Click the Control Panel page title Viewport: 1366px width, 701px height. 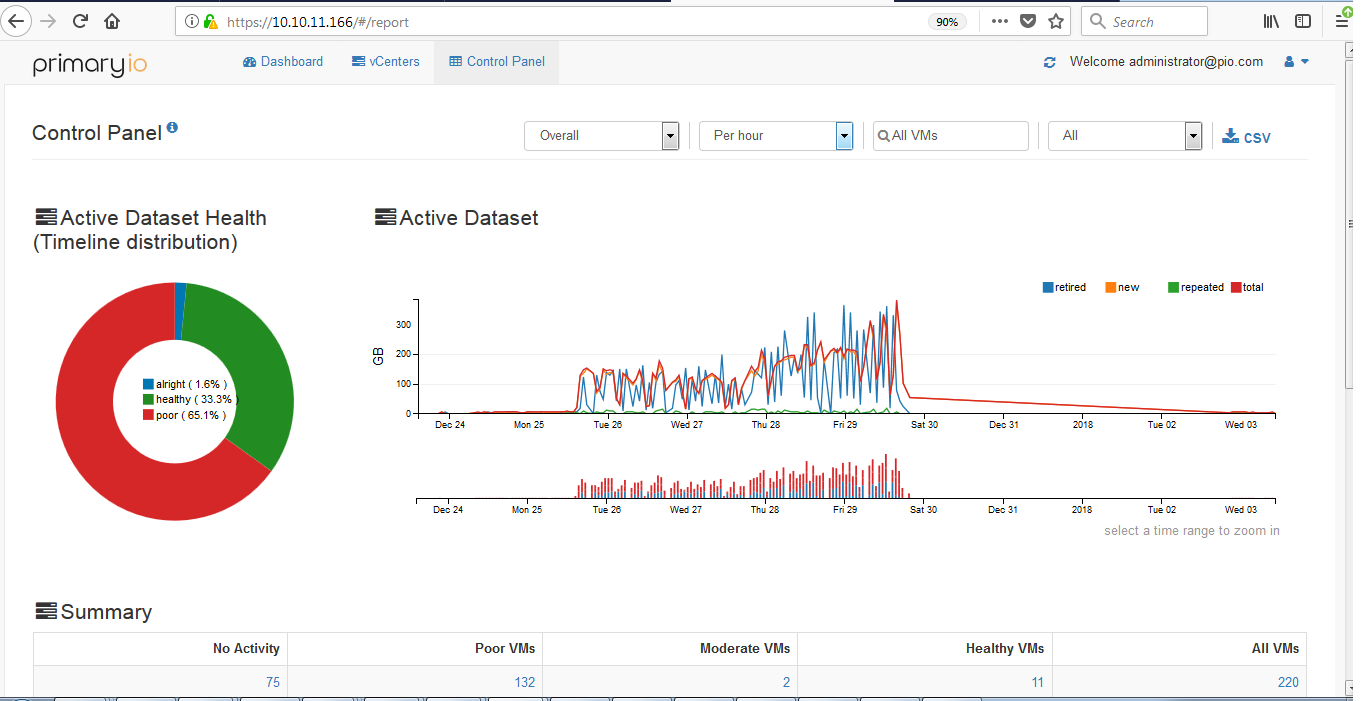click(x=97, y=133)
